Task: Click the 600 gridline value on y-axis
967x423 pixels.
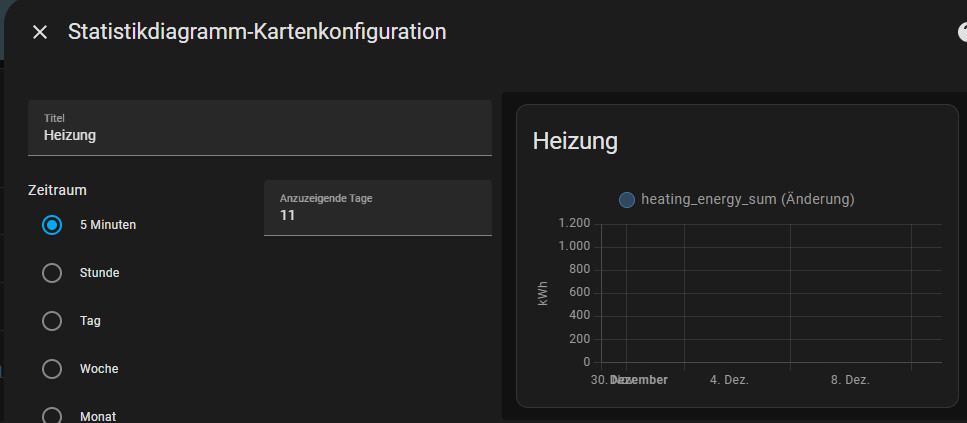Action: click(580, 293)
